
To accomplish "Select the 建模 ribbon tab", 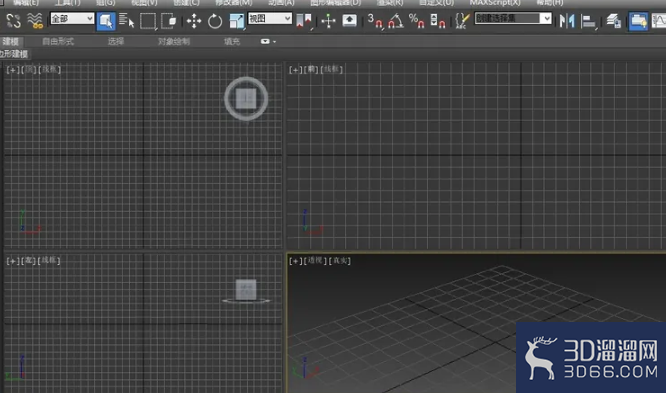I will (11, 41).
